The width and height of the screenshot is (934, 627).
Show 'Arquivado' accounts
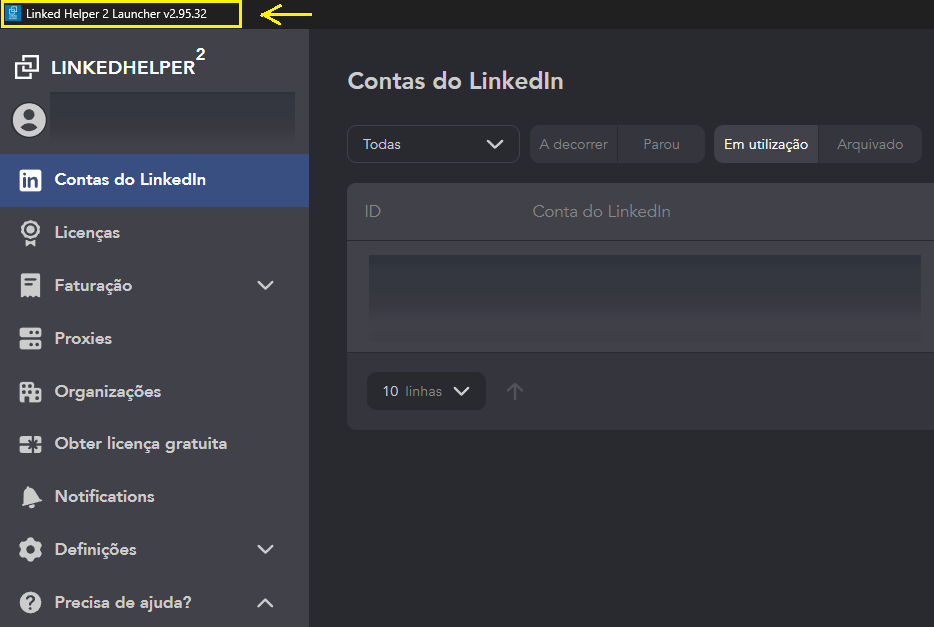coord(870,144)
